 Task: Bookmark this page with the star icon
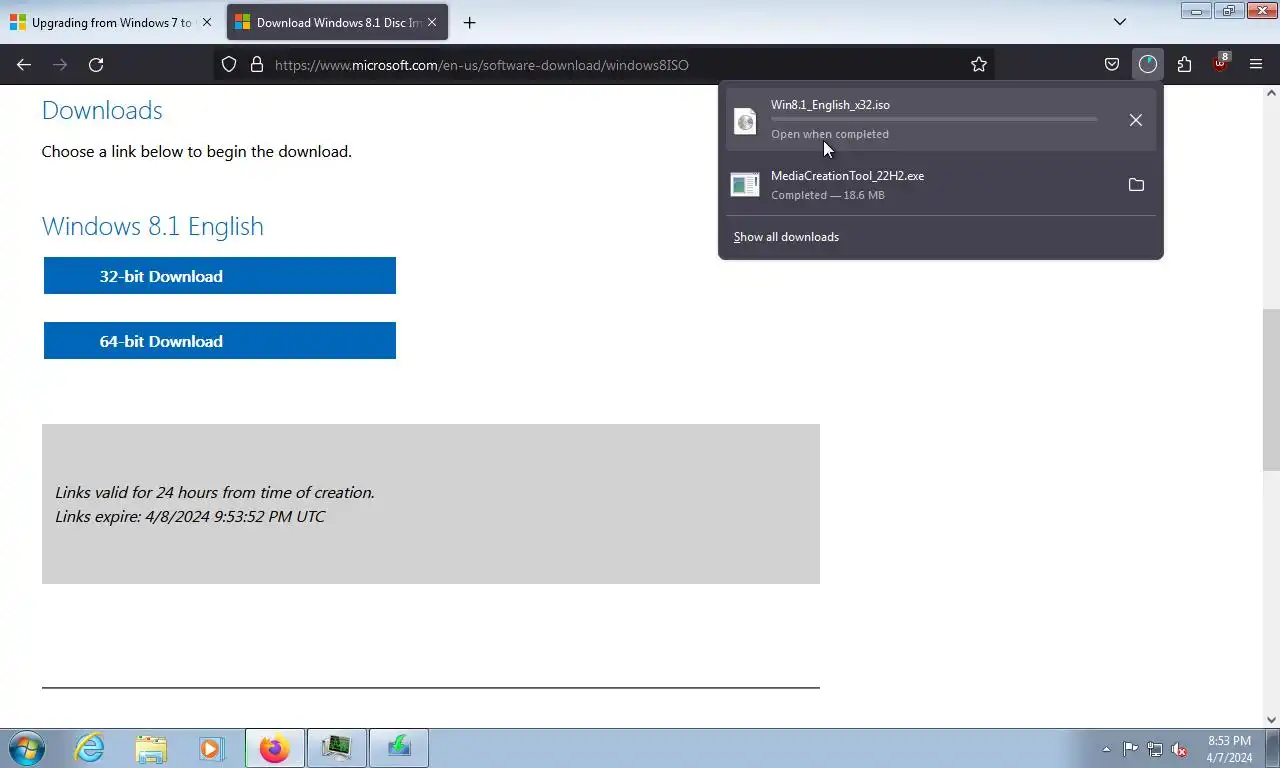979,64
